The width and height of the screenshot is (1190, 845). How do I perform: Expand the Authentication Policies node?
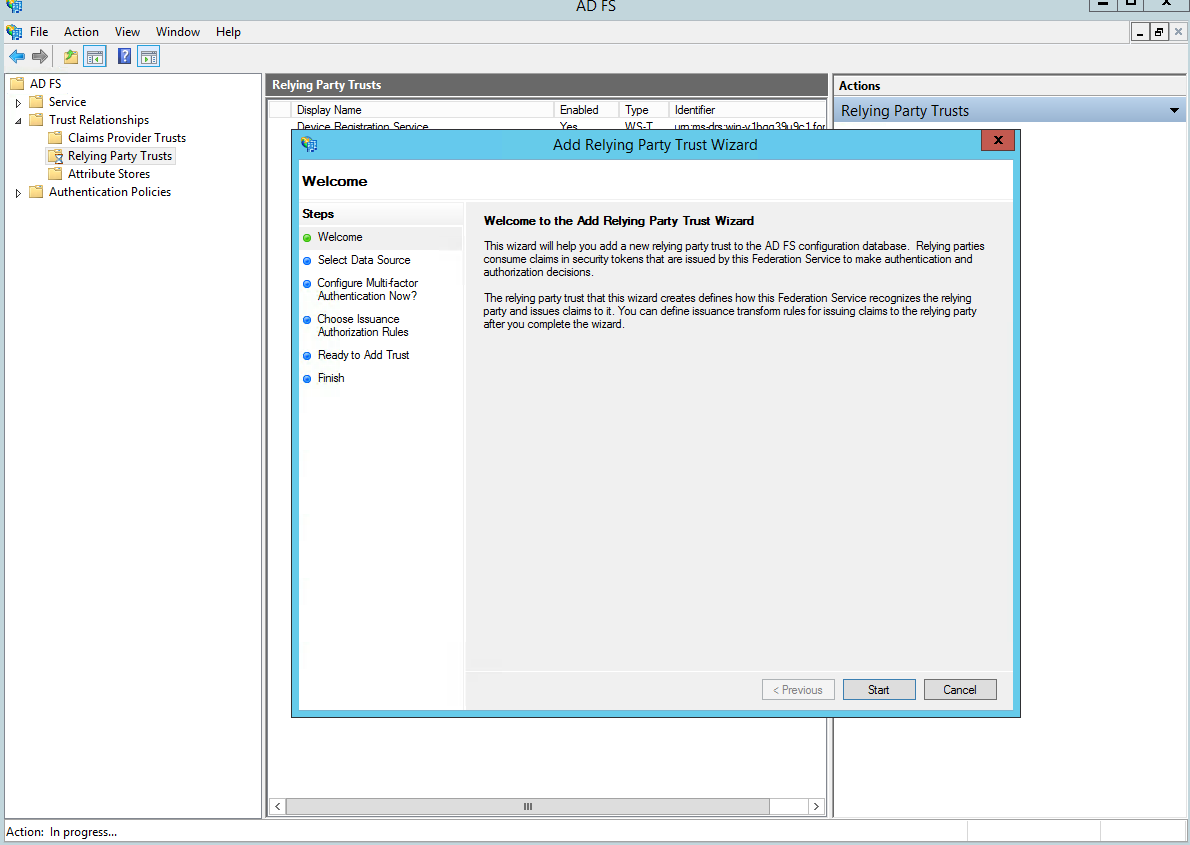pyautogui.click(x=18, y=193)
